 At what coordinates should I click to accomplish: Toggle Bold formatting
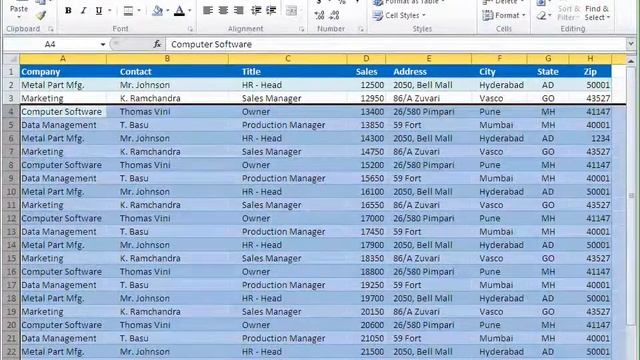click(x=68, y=11)
